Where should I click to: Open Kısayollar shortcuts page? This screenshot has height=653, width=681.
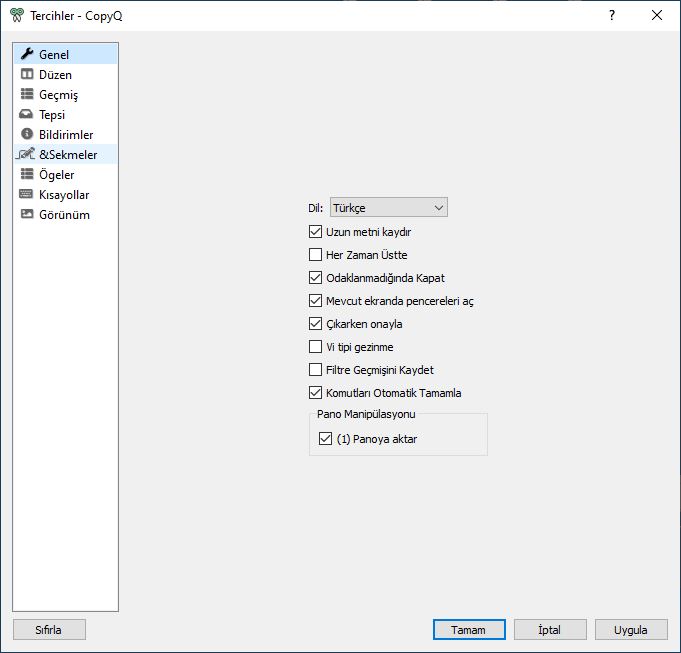[66, 194]
